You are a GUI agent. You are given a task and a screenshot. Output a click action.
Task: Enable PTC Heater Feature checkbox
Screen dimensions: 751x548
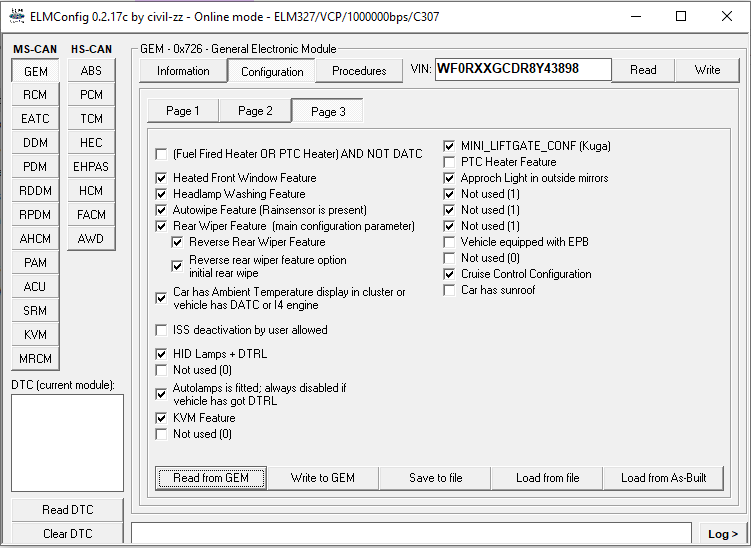point(450,162)
